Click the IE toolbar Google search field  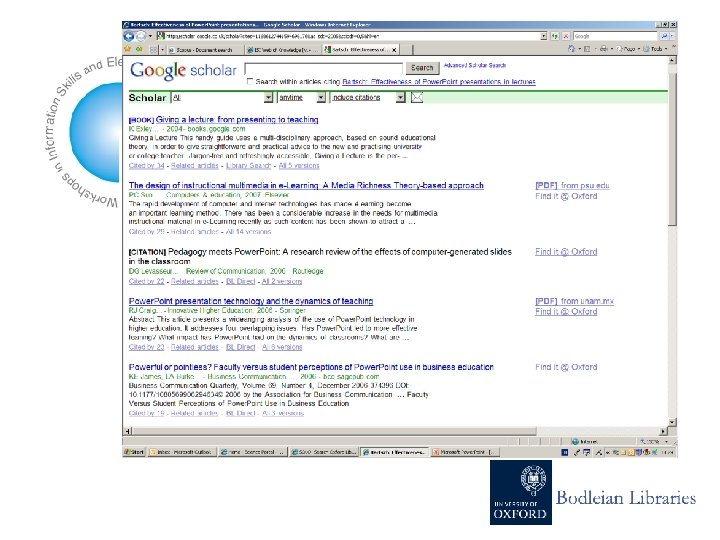tap(615, 36)
